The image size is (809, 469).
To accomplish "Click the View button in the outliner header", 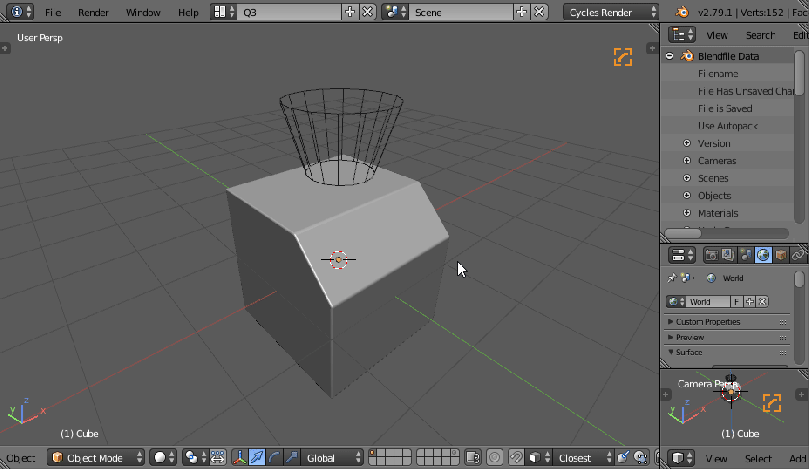I will pos(716,35).
